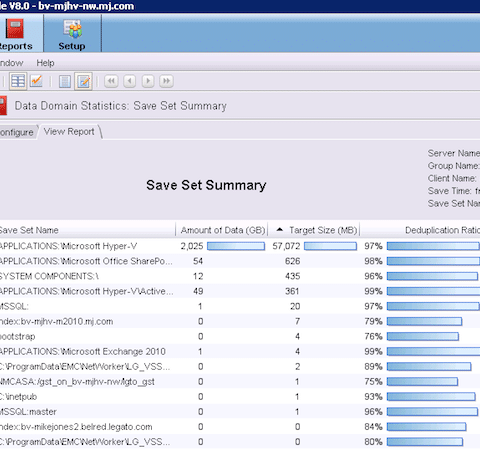Screen dimensions: 480x450
Task: Click the Save Set Summary report title
Action: (x=206, y=185)
